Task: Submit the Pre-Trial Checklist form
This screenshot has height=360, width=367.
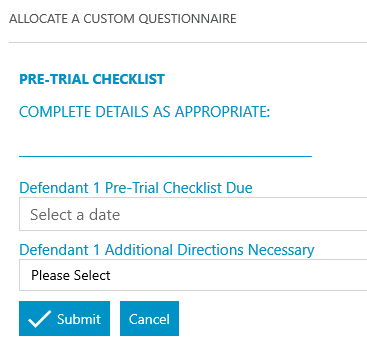Action: tap(64, 318)
